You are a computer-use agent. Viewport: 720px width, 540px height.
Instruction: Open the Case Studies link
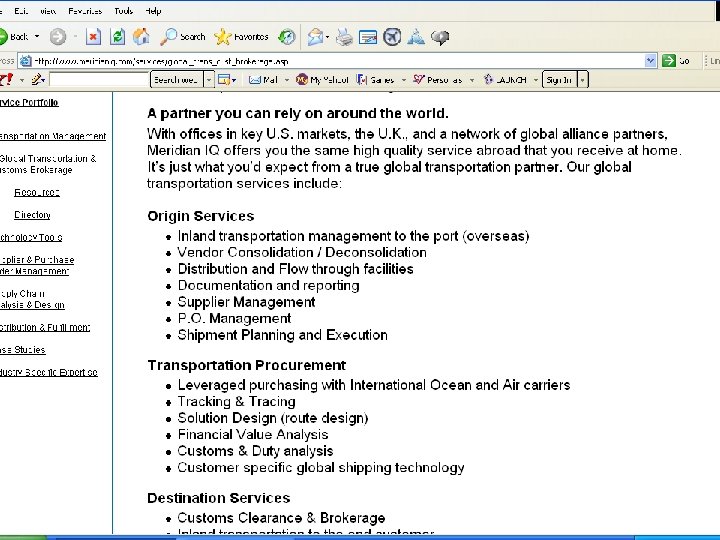coord(22,350)
